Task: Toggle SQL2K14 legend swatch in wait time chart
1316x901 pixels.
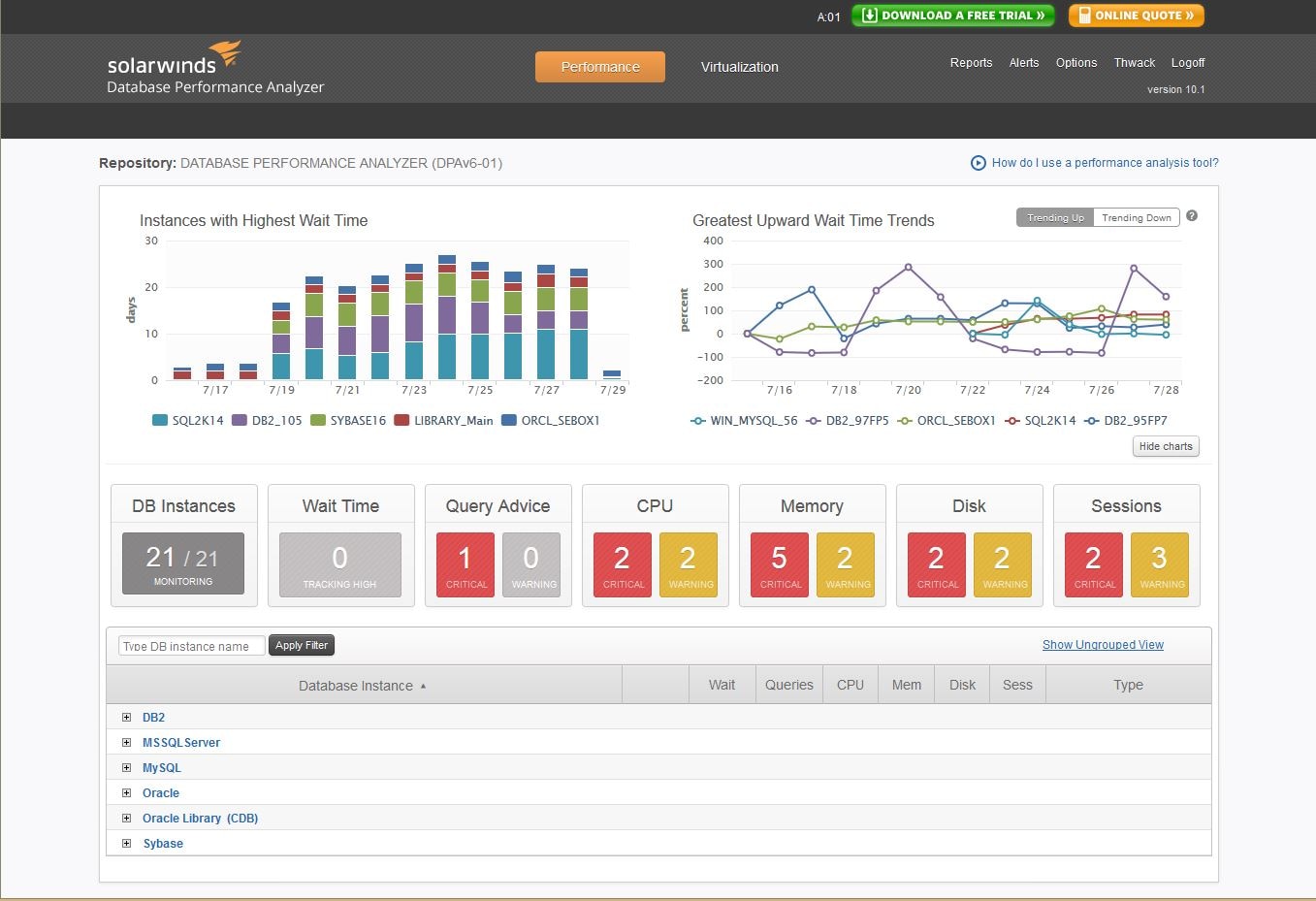Action: coord(160,421)
